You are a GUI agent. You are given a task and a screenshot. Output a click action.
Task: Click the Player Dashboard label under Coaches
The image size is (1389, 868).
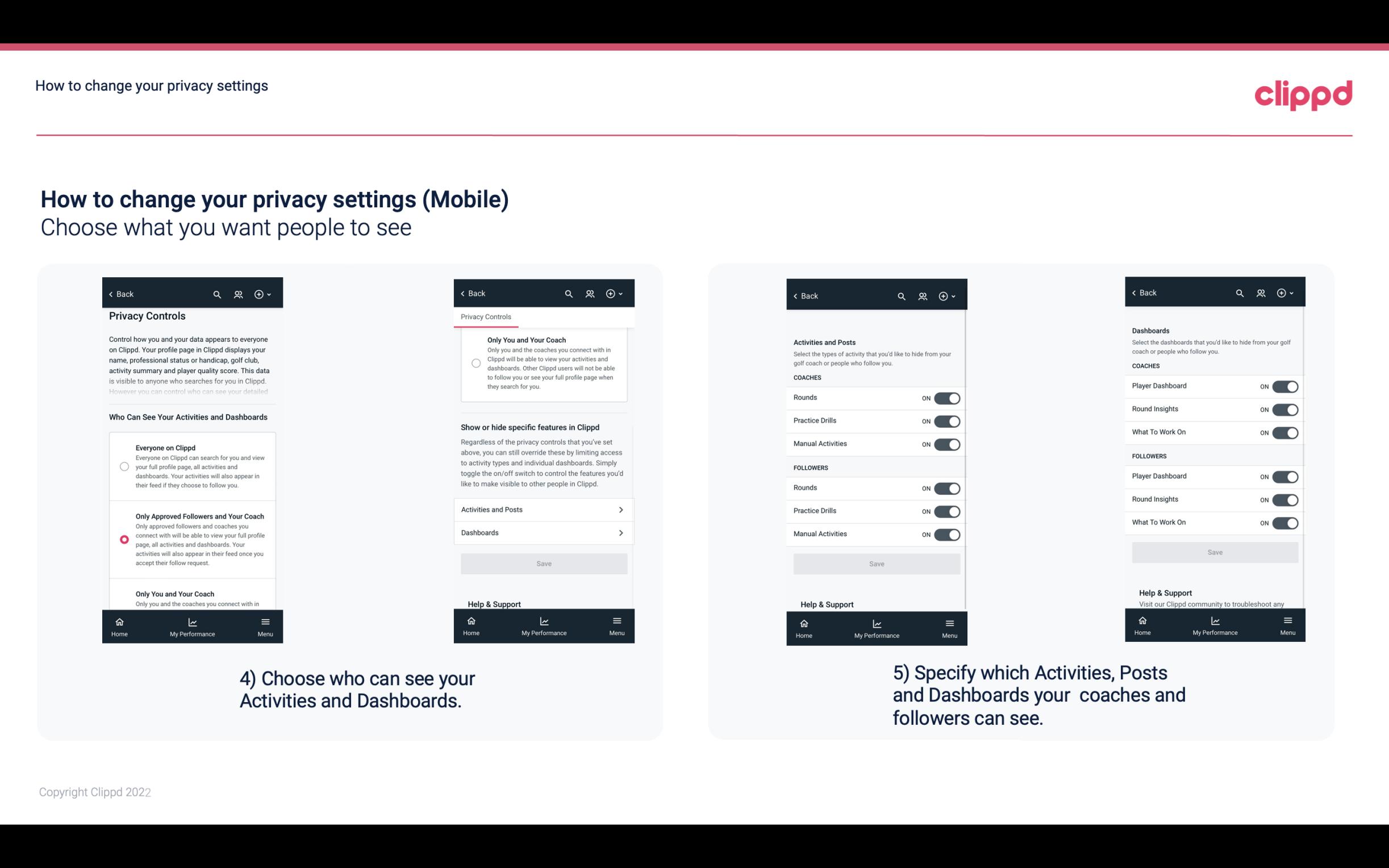[1159, 385]
